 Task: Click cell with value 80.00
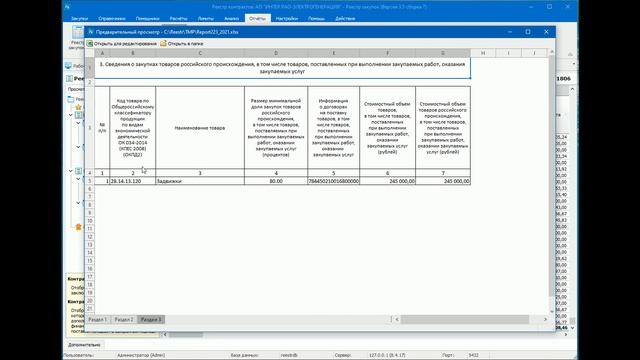point(276,181)
